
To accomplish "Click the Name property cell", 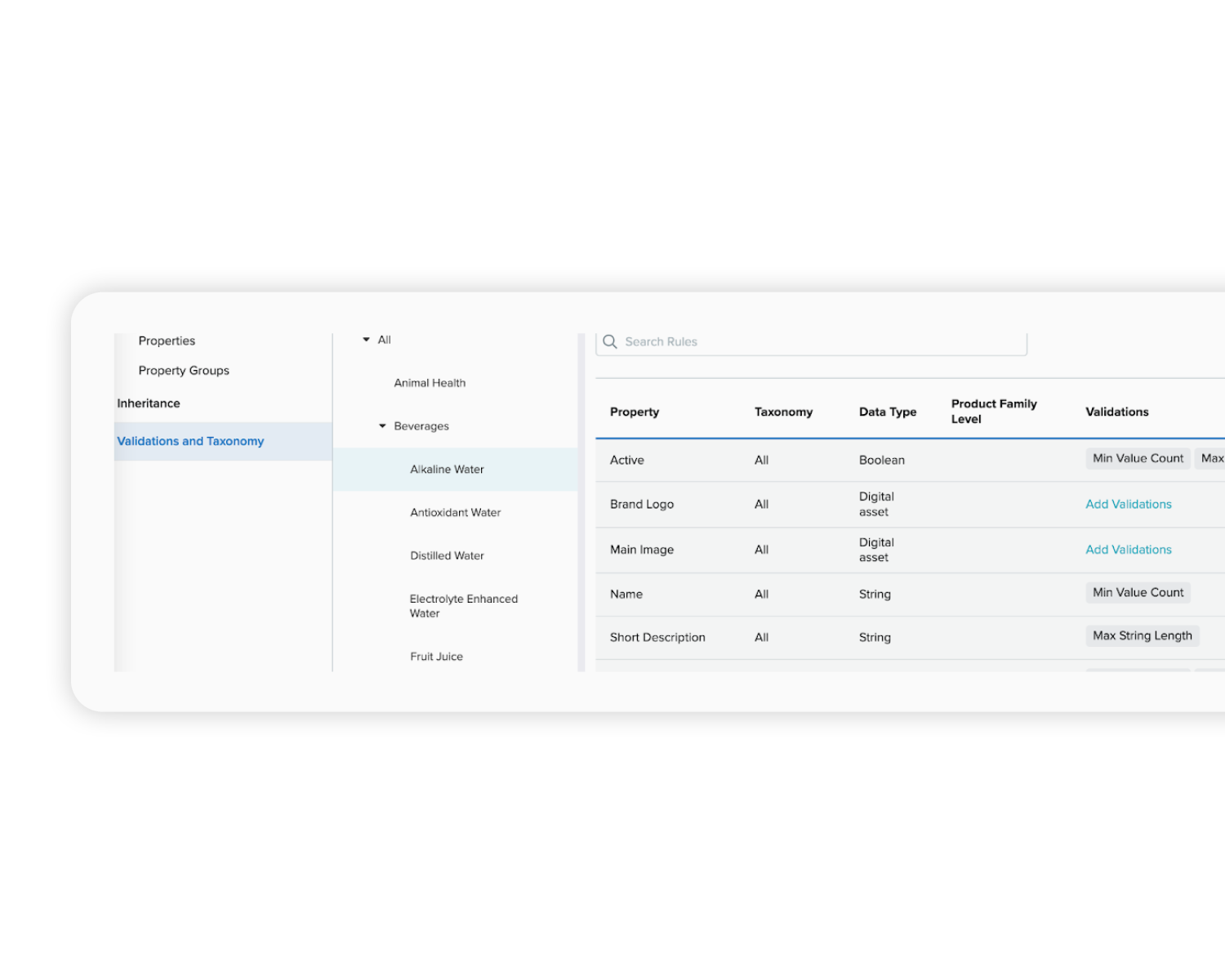I will pos(626,595).
